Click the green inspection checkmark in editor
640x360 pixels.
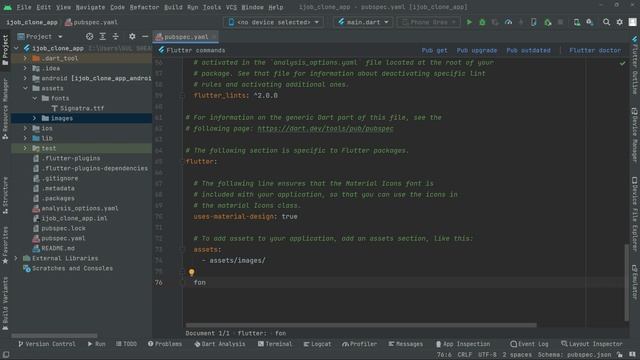tap(622, 63)
